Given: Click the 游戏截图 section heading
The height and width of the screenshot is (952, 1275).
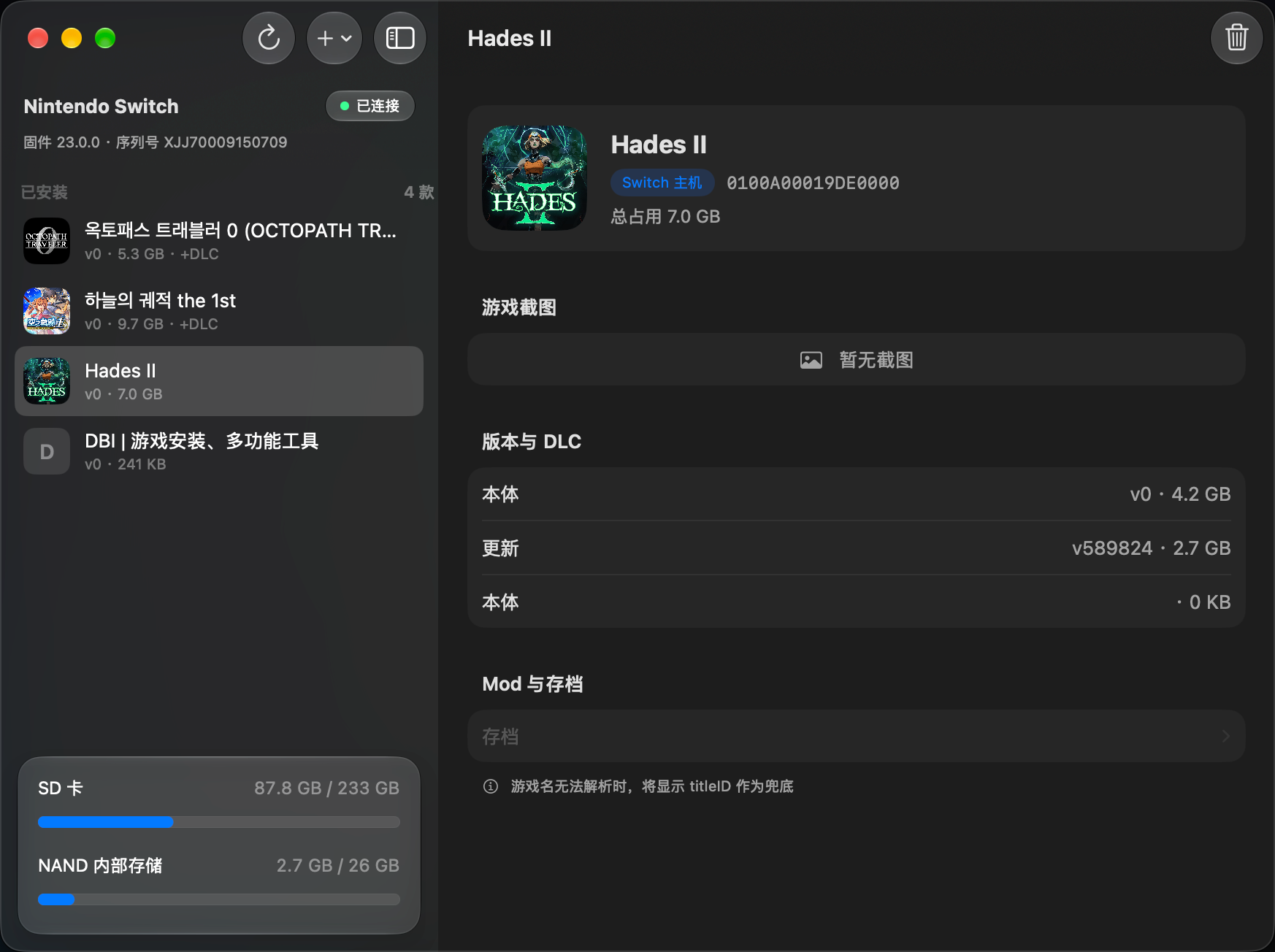Looking at the screenshot, I should click(519, 307).
